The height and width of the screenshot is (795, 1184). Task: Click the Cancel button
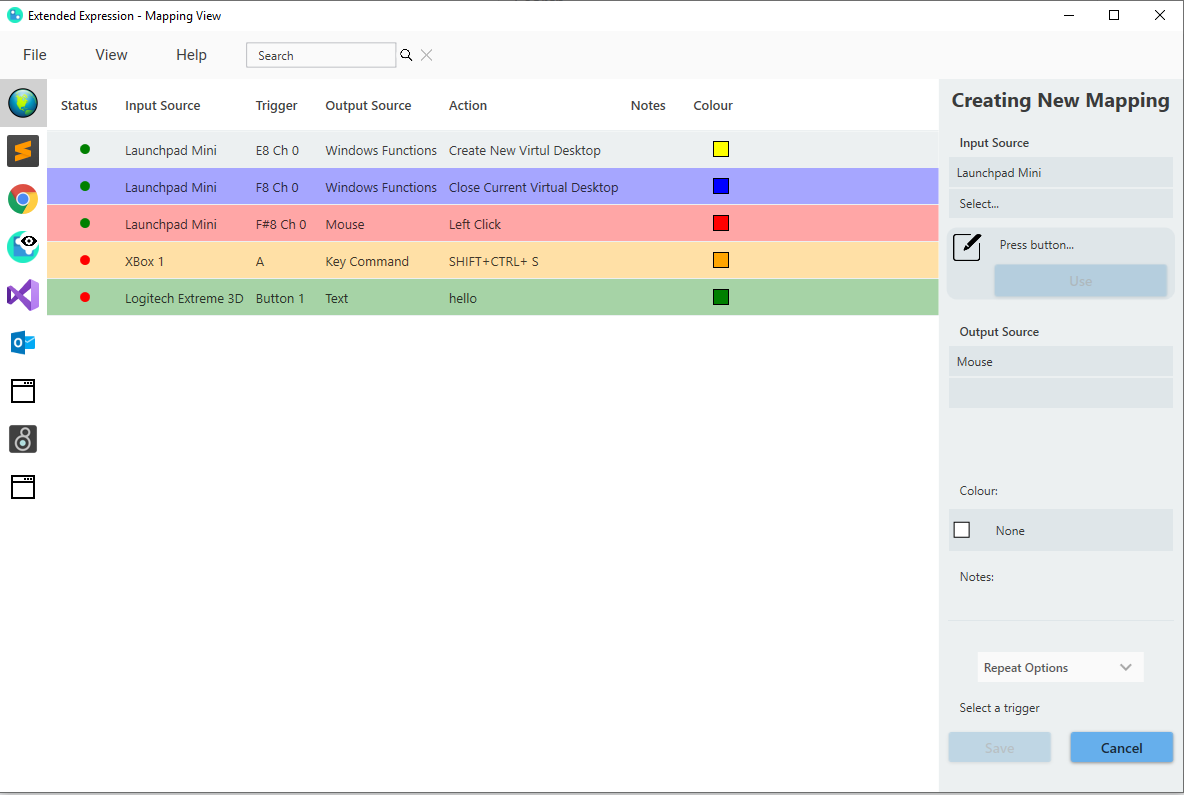(1121, 747)
